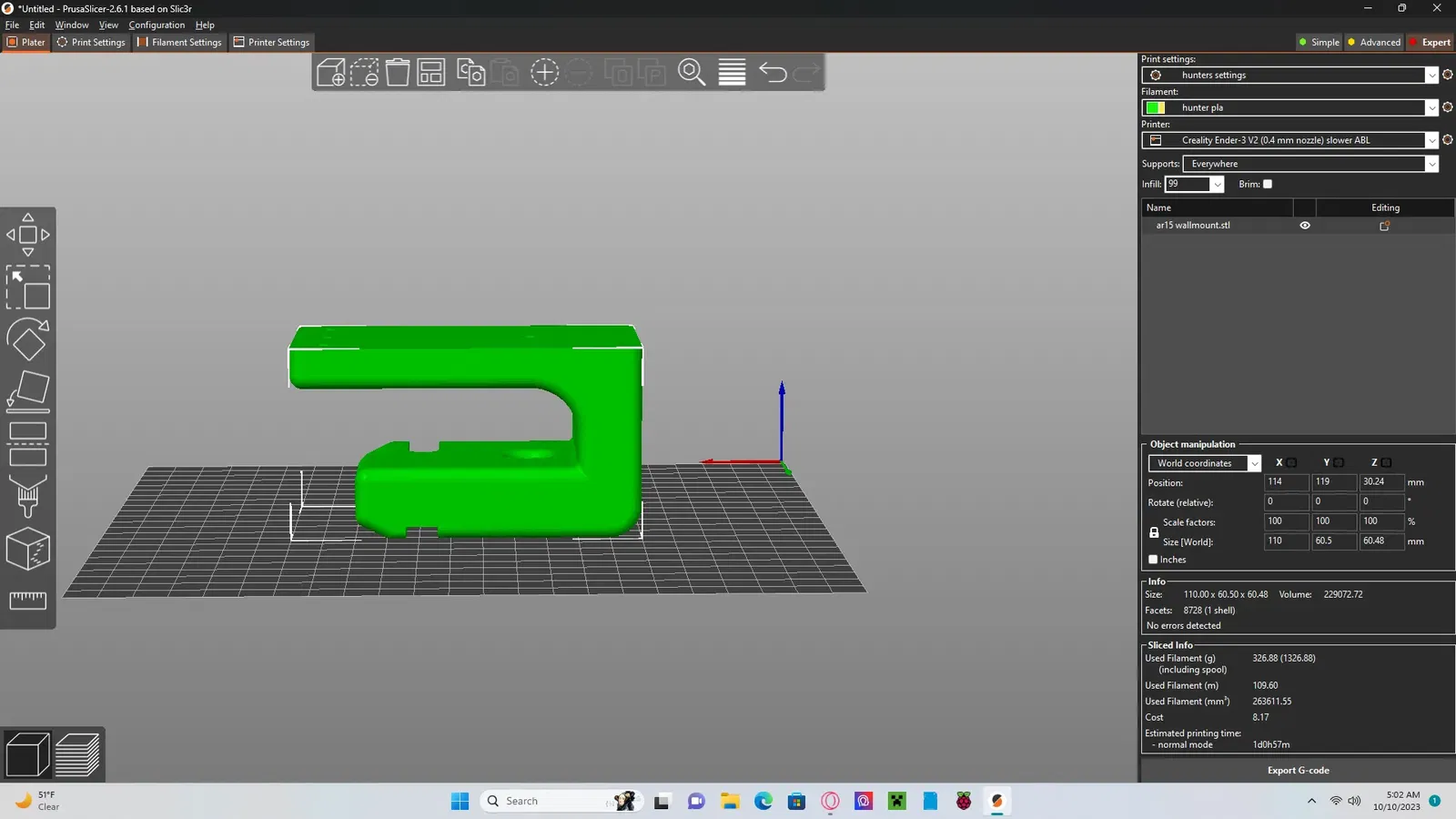1456x819 pixels.
Task: Click the Add object toolbar icon
Action: [331, 72]
